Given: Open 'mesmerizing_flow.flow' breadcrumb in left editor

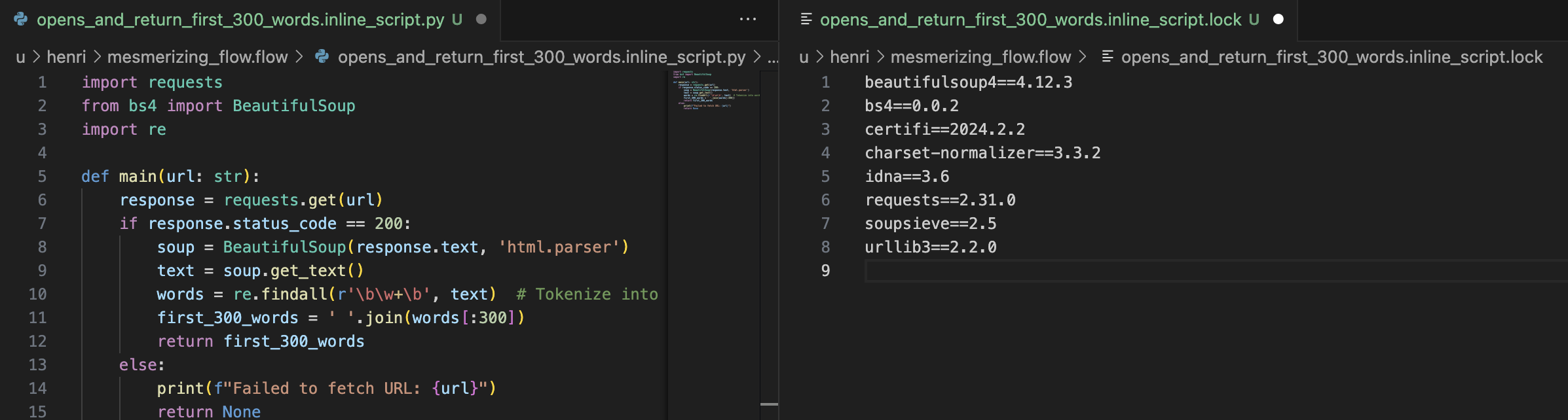Looking at the screenshot, I should (x=197, y=57).
